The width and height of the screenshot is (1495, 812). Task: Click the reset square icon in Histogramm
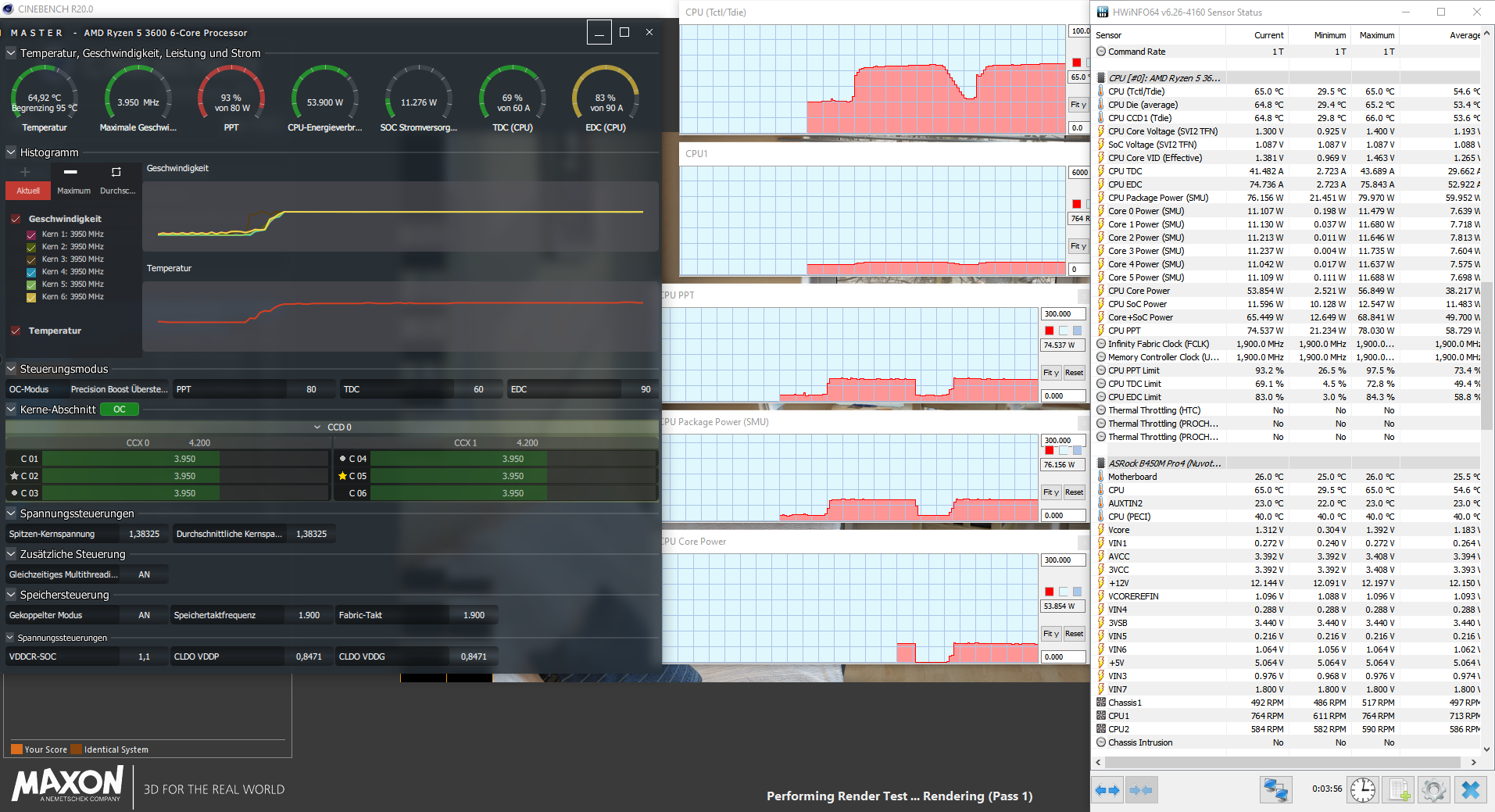[116, 171]
